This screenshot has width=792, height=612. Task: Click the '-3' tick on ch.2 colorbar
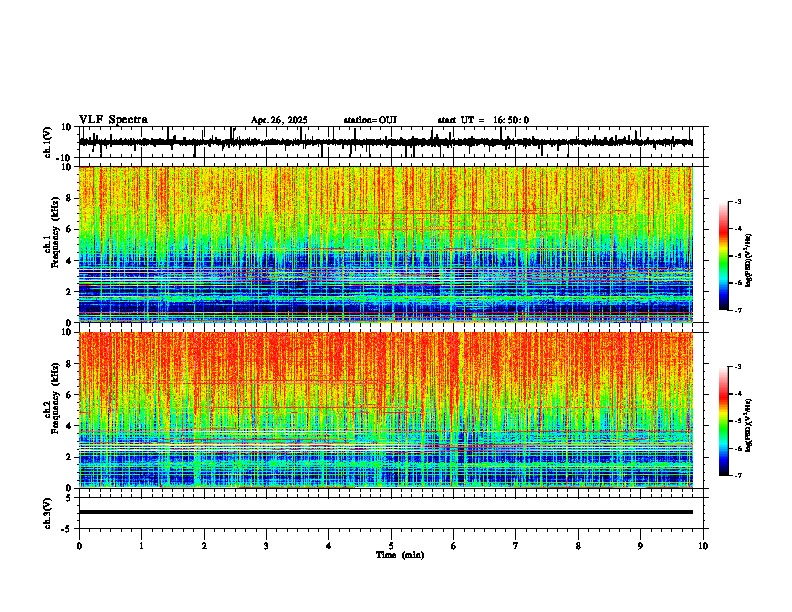pos(737,367)
